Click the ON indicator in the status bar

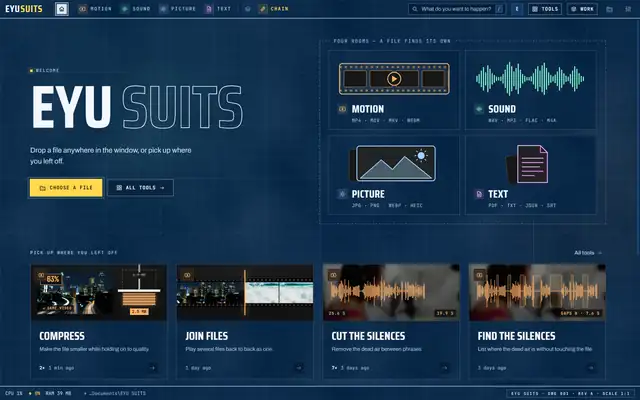pyautogui.click(x=34, y=393)
